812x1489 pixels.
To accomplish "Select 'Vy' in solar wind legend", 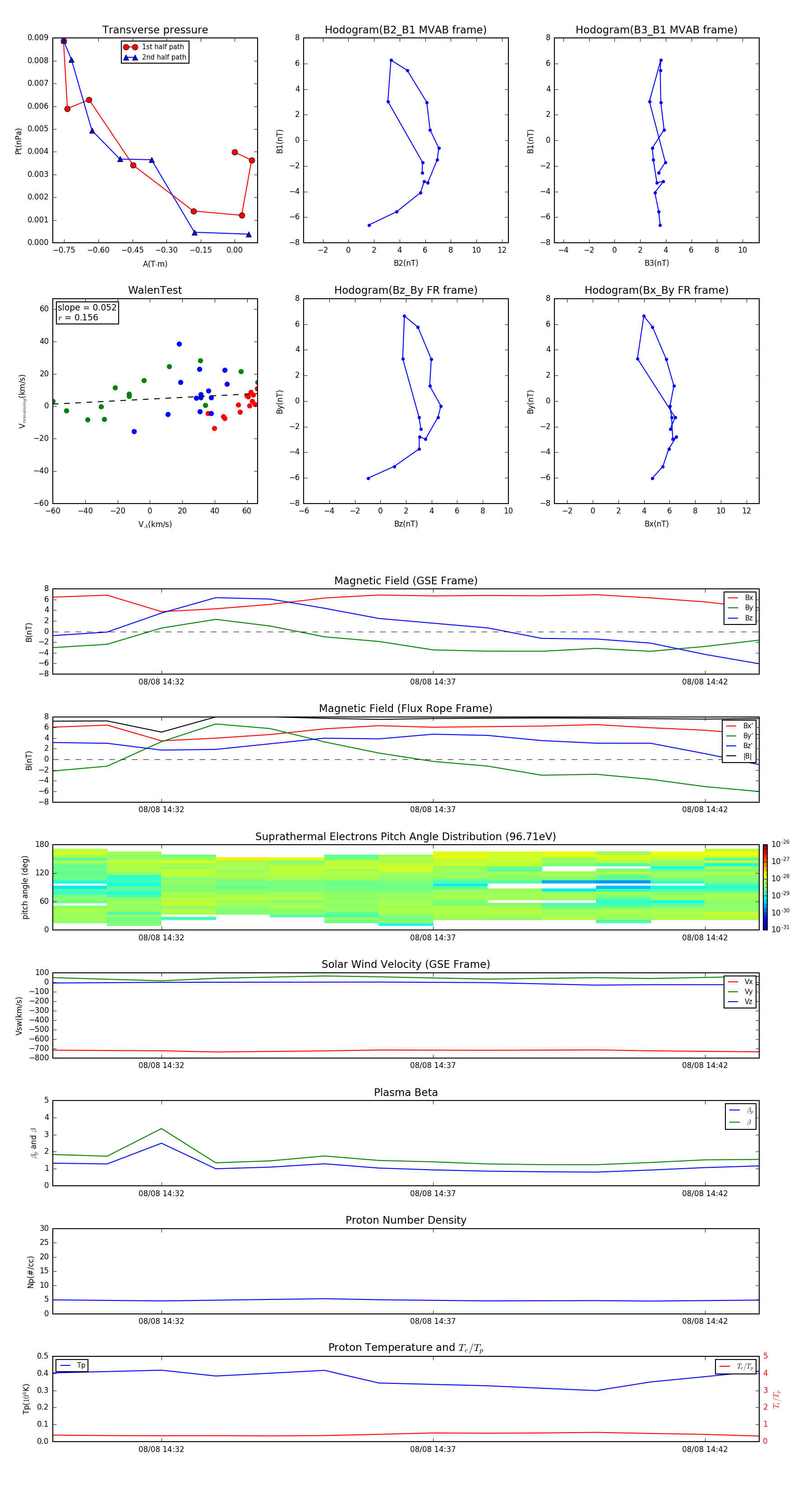I will pos(740,991).
